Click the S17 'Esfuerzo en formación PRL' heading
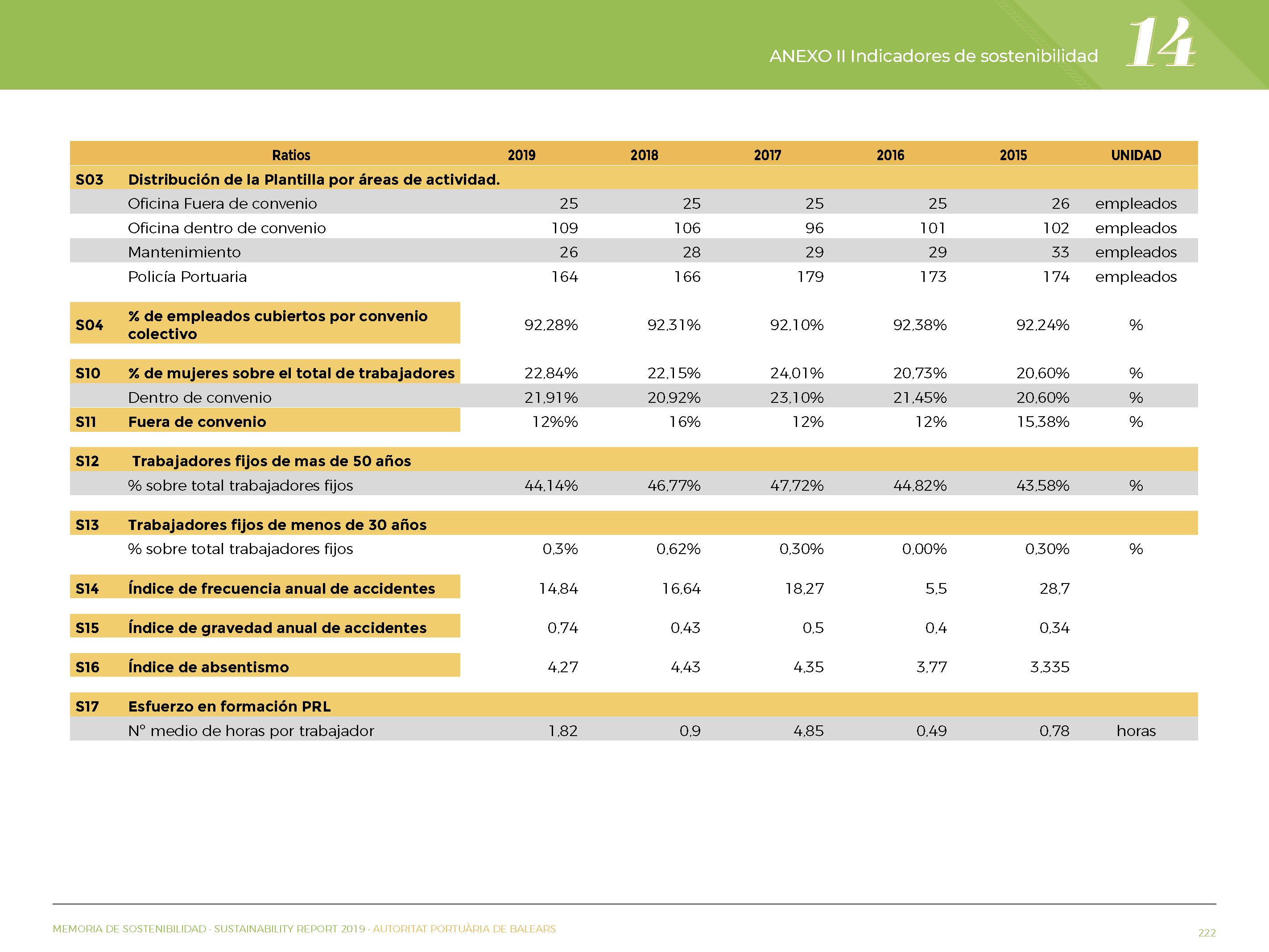The height and width of the screenshot is (952, 1269). coord(229,706)
